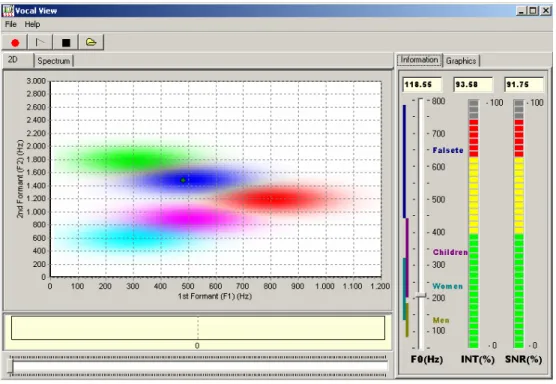Open the File menu
Image resolution: width=556 pixels, height=384 pixels.
[11, 24]
